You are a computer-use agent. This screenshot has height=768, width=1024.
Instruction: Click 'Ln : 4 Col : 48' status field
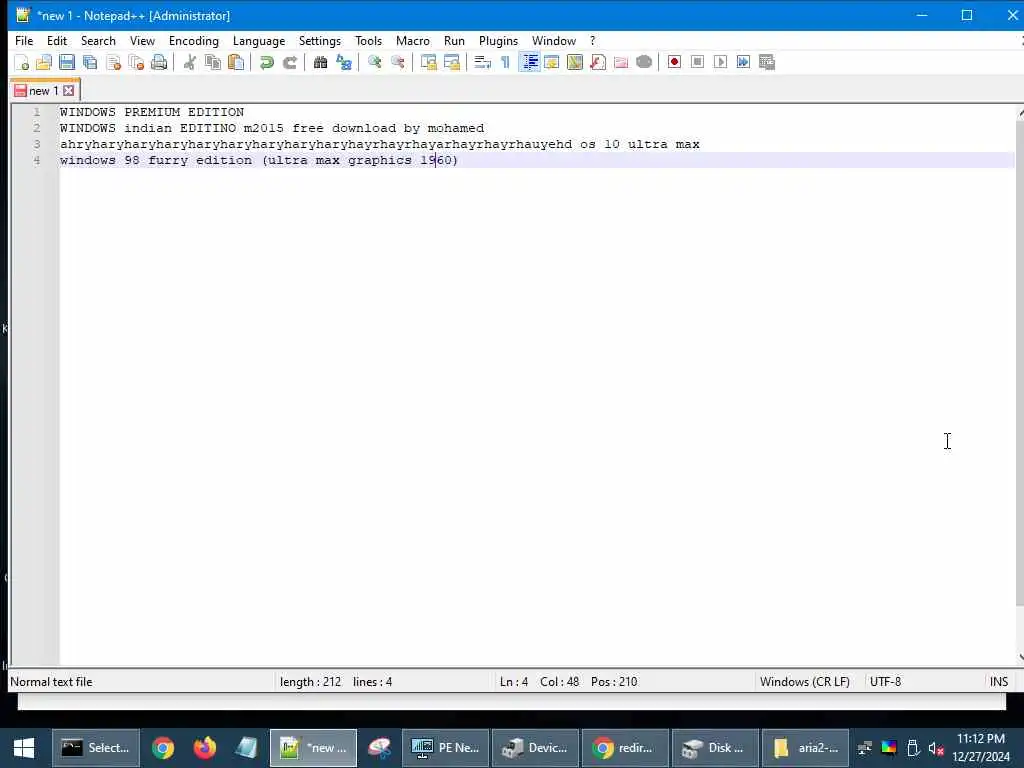tap(539, 681)
